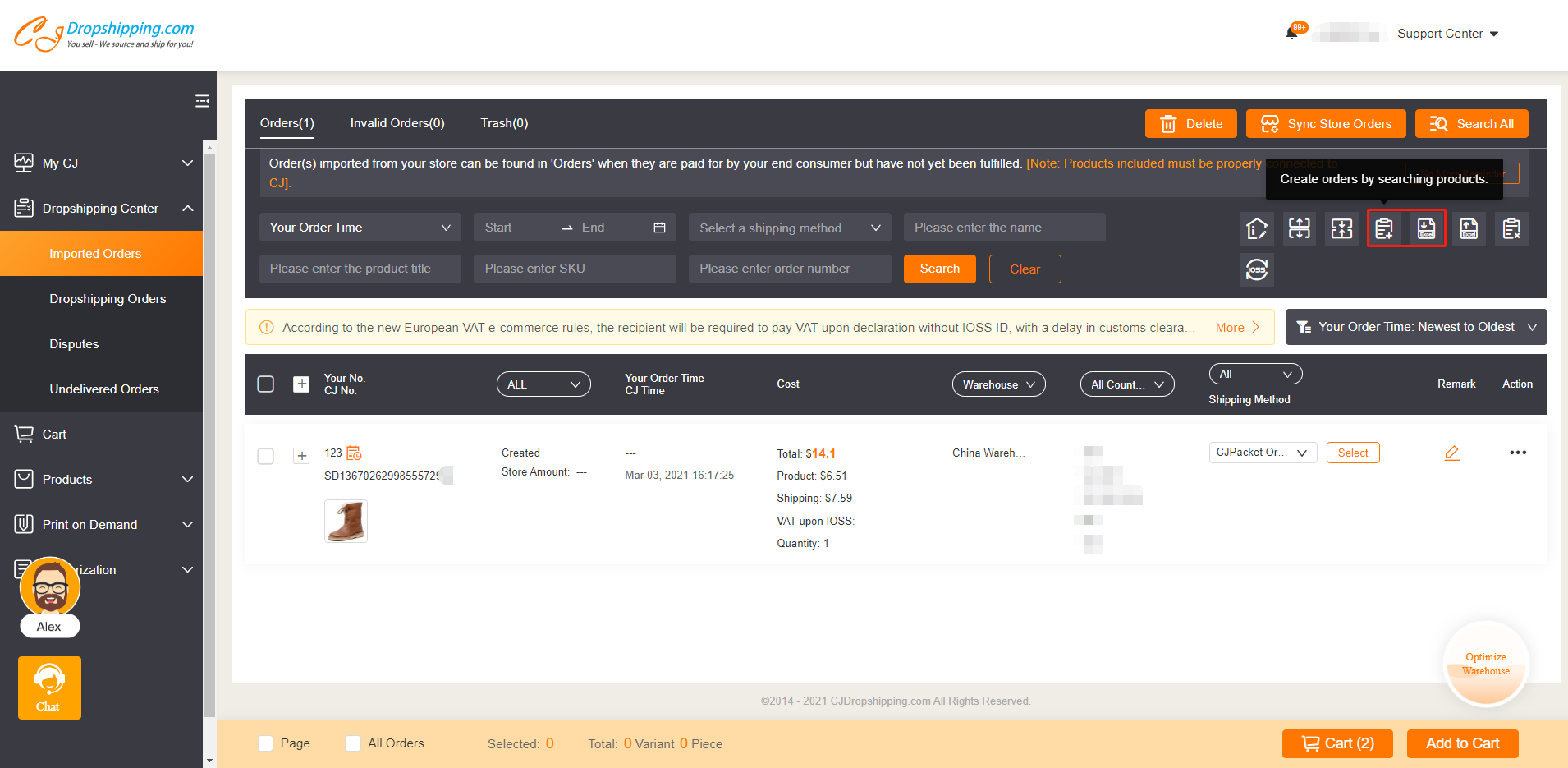The image size is (1568, 768).
Task: Click the split order icon
Action: (x=1300, y=228)
